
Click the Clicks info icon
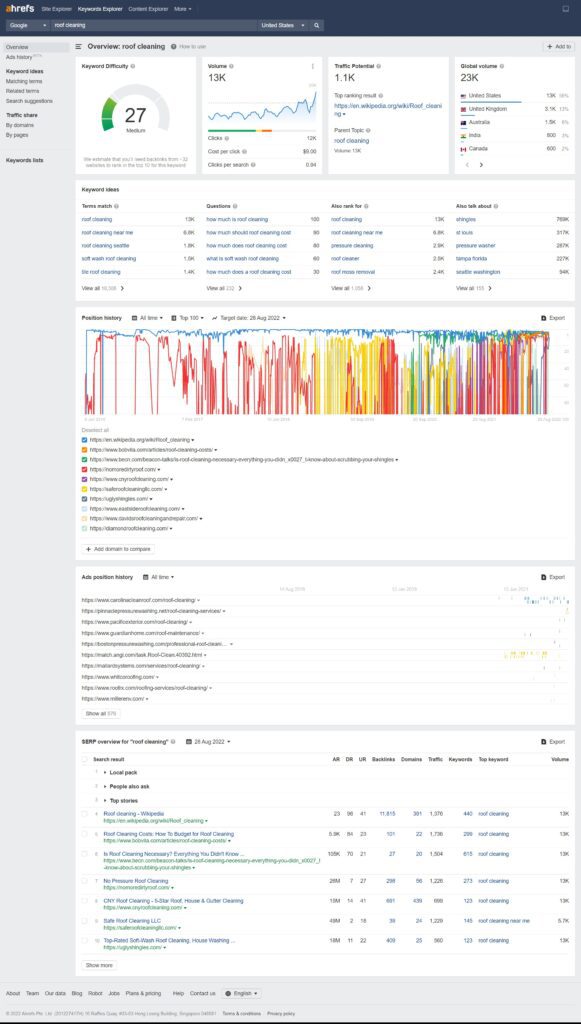tap(227, 138)
